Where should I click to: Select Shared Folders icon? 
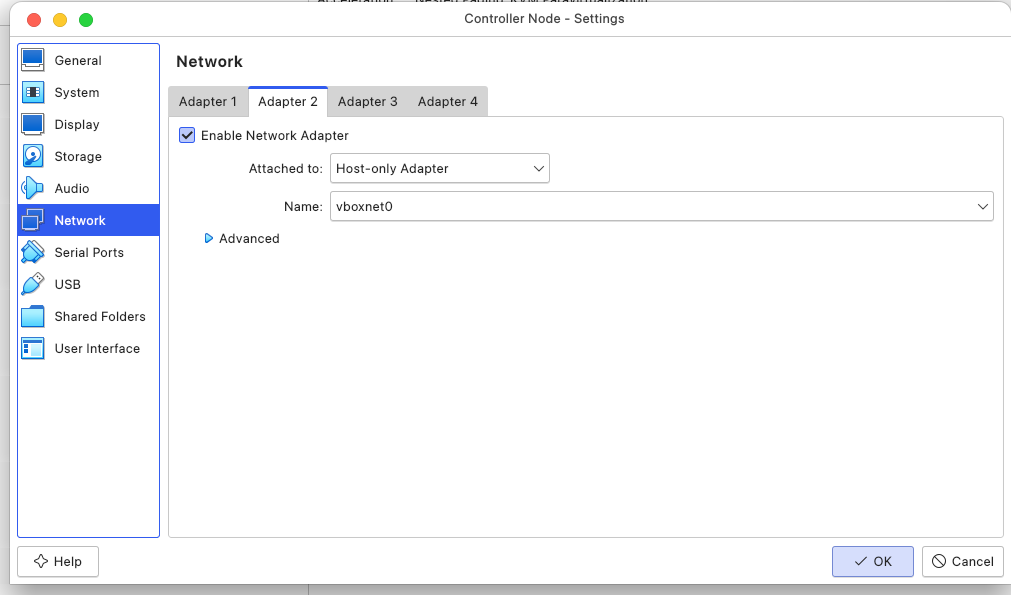click(33, 316)
